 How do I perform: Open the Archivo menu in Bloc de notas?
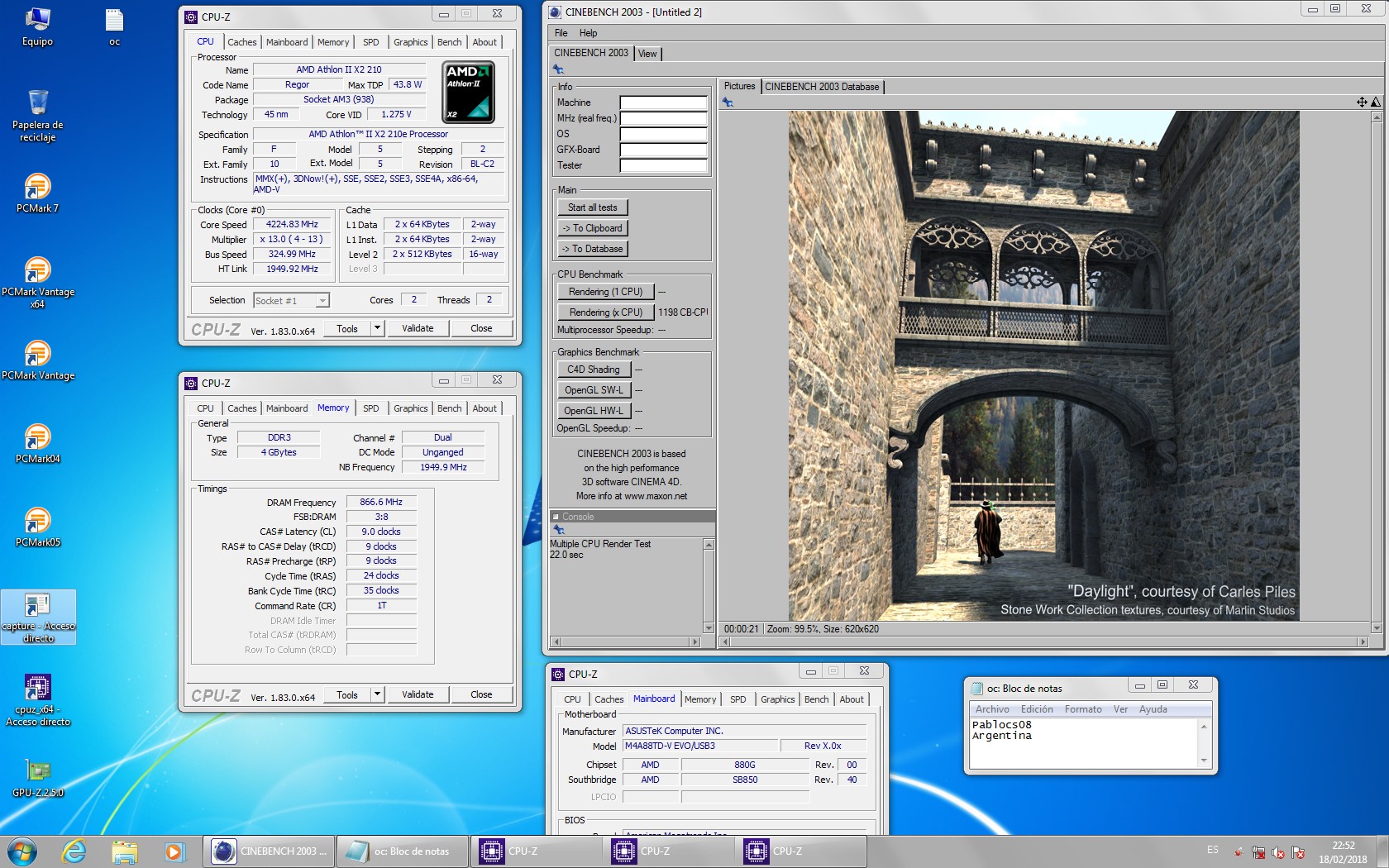pyautogui.click(x=992, y=709)
